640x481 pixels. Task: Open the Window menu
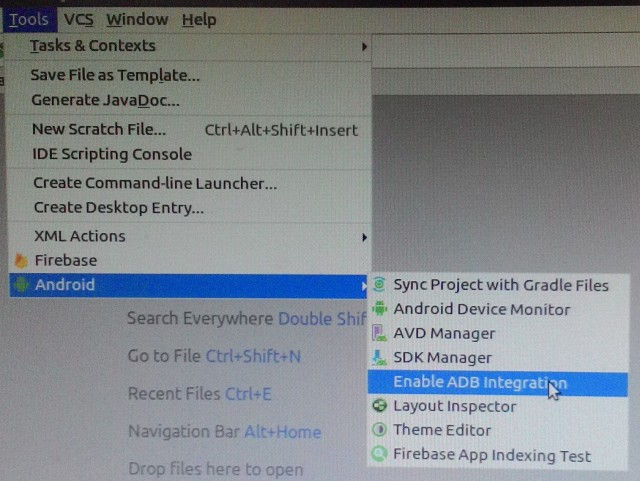137,20
